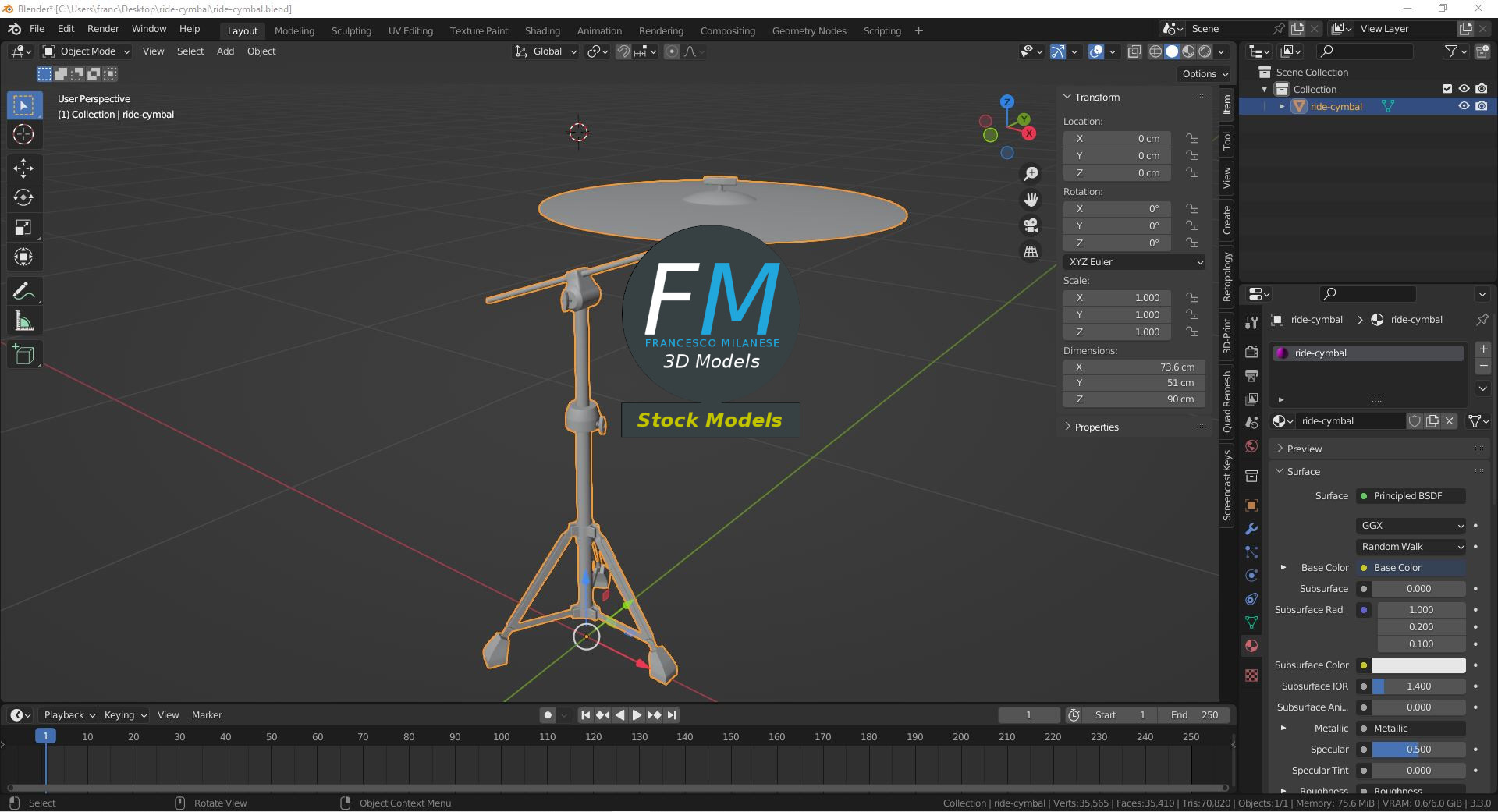1498x812 pixels.
Task: Select the Scale tool
Action: (23, 227)
